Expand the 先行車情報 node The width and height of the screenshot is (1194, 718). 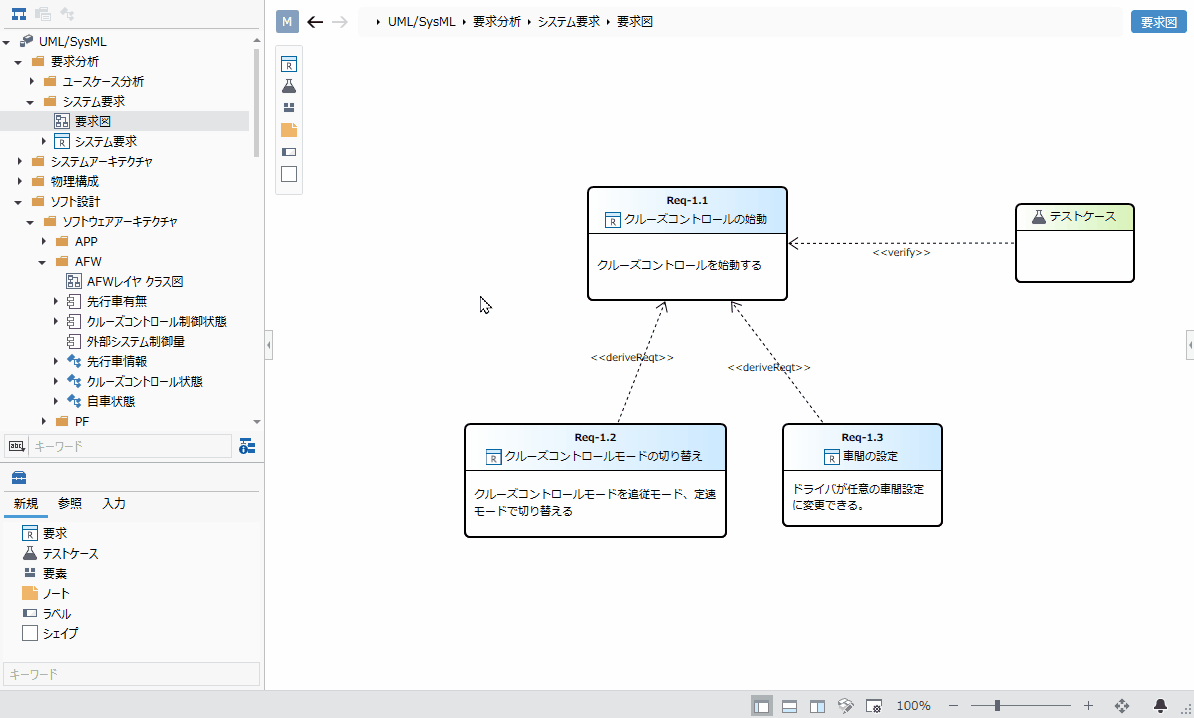pyautogui.click(x=56, y=361)
